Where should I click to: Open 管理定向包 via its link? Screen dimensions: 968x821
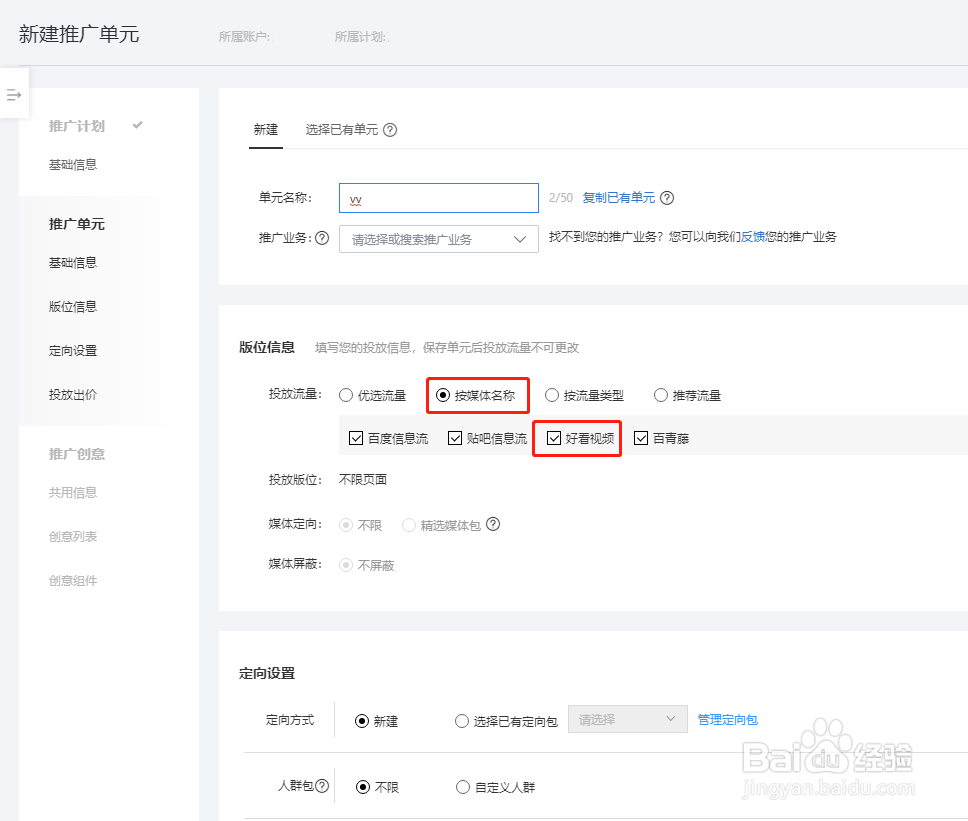point(727,719)
